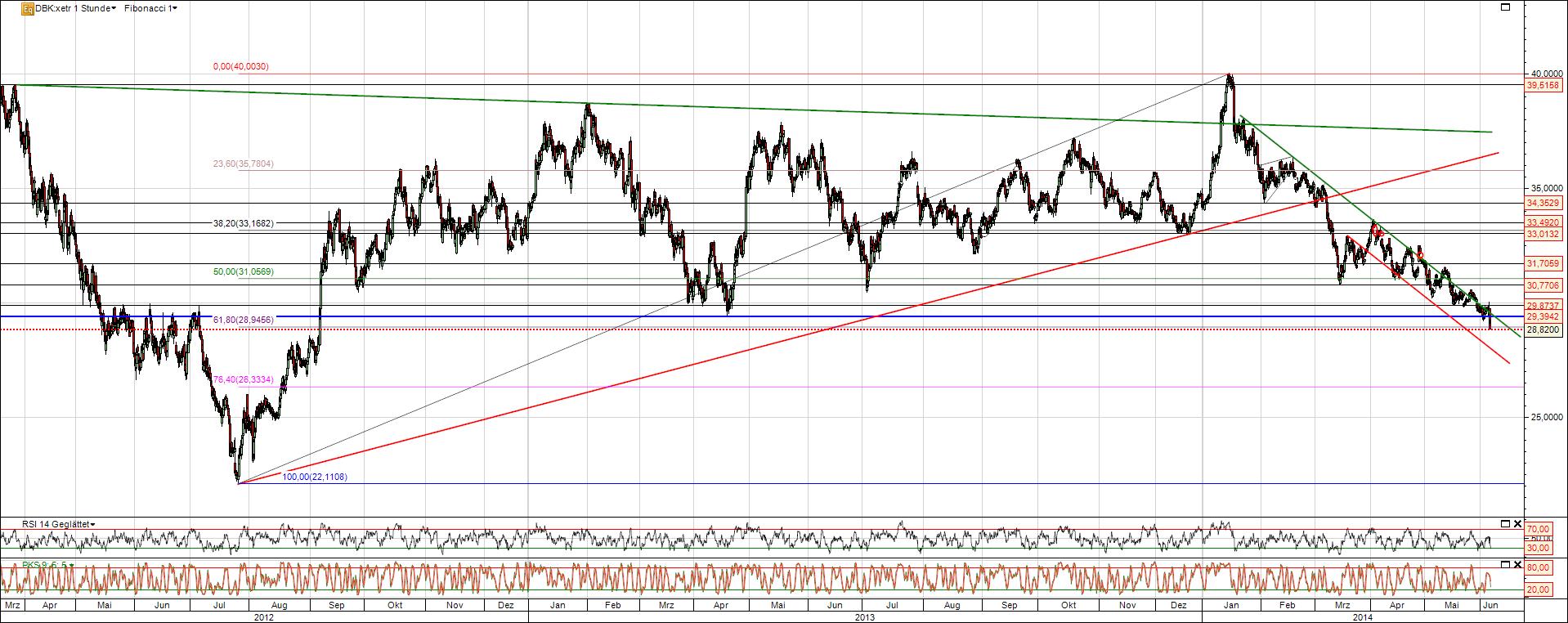The image size is (1568, 623).
Task: Expand the Fibonacci 1 dropdown menu
Action: 157,8
